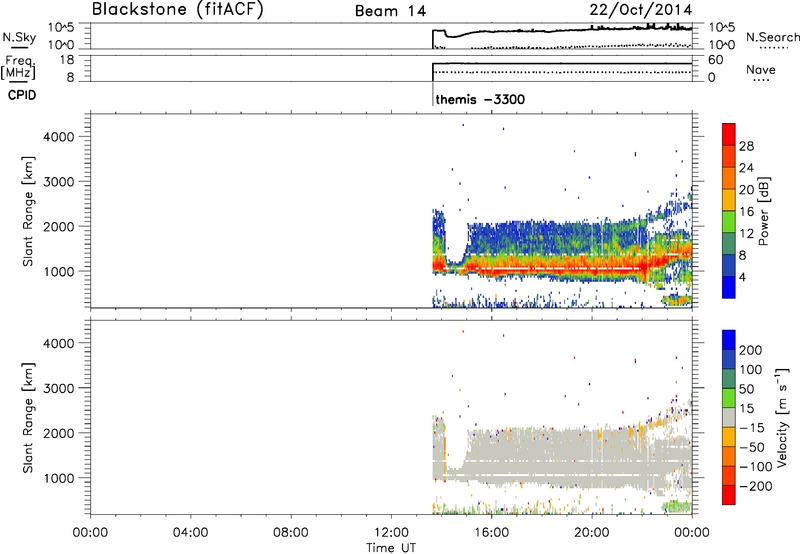Click the 'Slant Range [km]' label of velocity panel
Image resolution: width=800 pixels, height=554 pixels.
[28, 418]
